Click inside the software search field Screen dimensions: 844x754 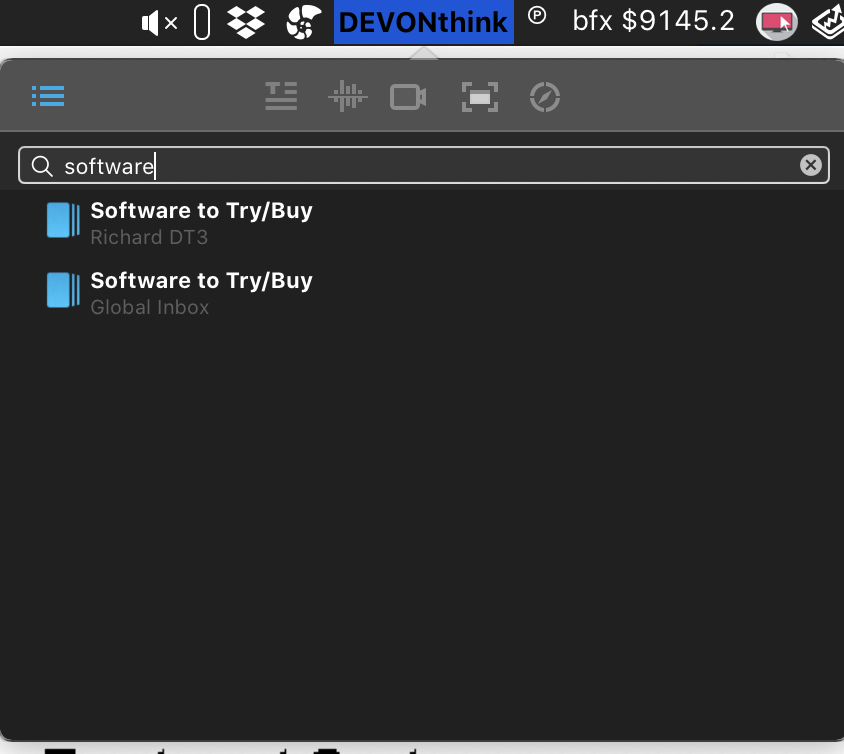point(400,165)
